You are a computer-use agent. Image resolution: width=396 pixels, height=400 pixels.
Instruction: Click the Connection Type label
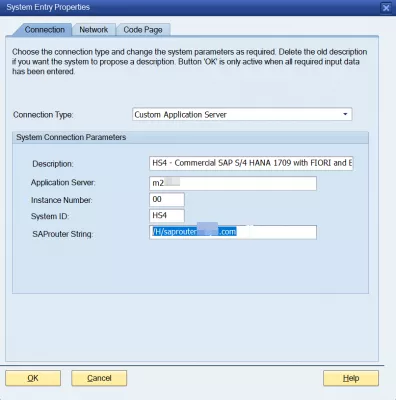(43, 115)
